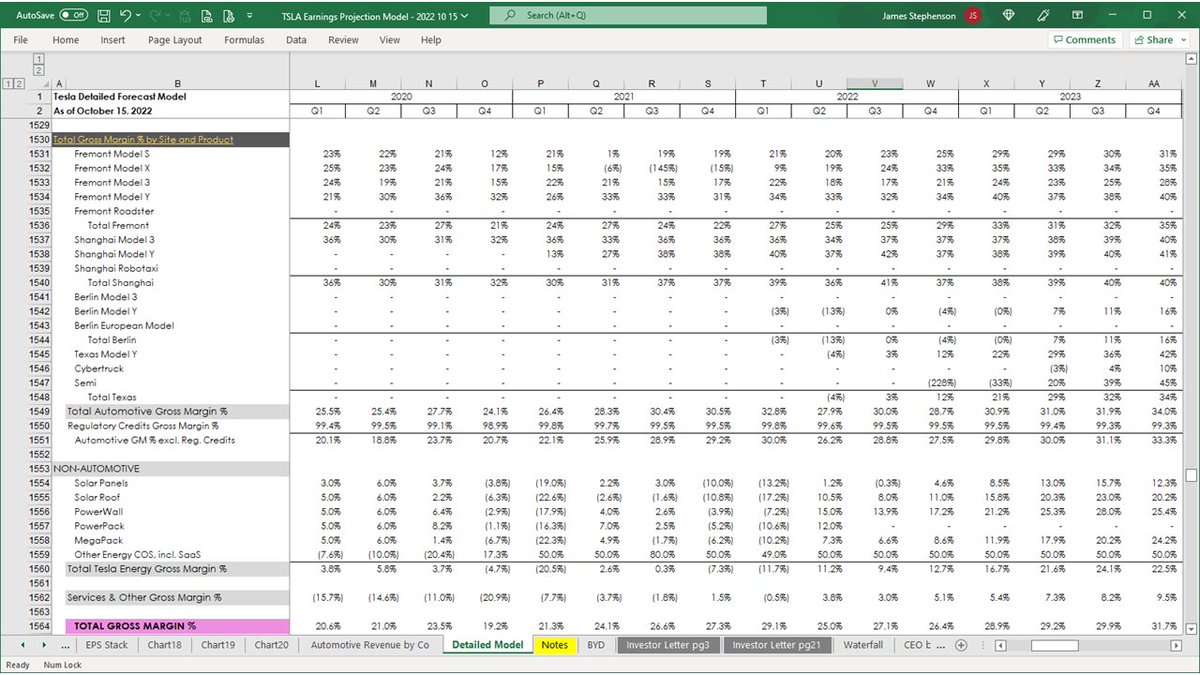The height and width of the screenshot is (675, 1200).
Task: Click the ellipsis for hidden sheet tabs
Action: click(x=67, y=645)
